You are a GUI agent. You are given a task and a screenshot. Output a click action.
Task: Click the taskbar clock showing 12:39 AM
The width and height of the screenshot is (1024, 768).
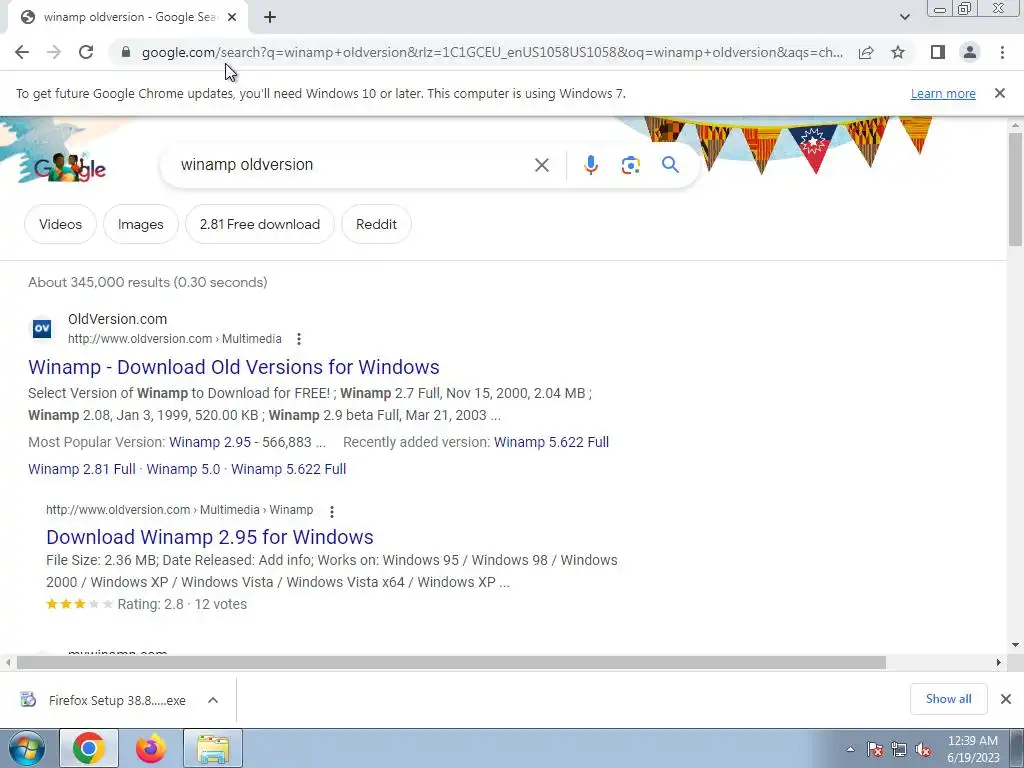click(973, 749)
